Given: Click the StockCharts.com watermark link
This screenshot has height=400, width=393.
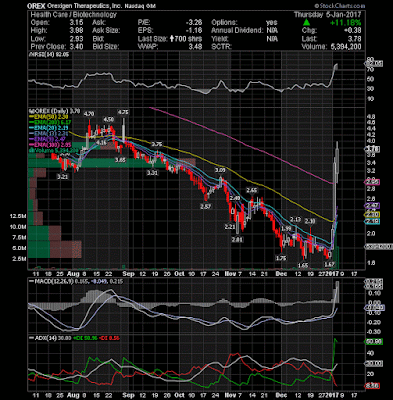Looking at the screenshot, I should point(340,6).
